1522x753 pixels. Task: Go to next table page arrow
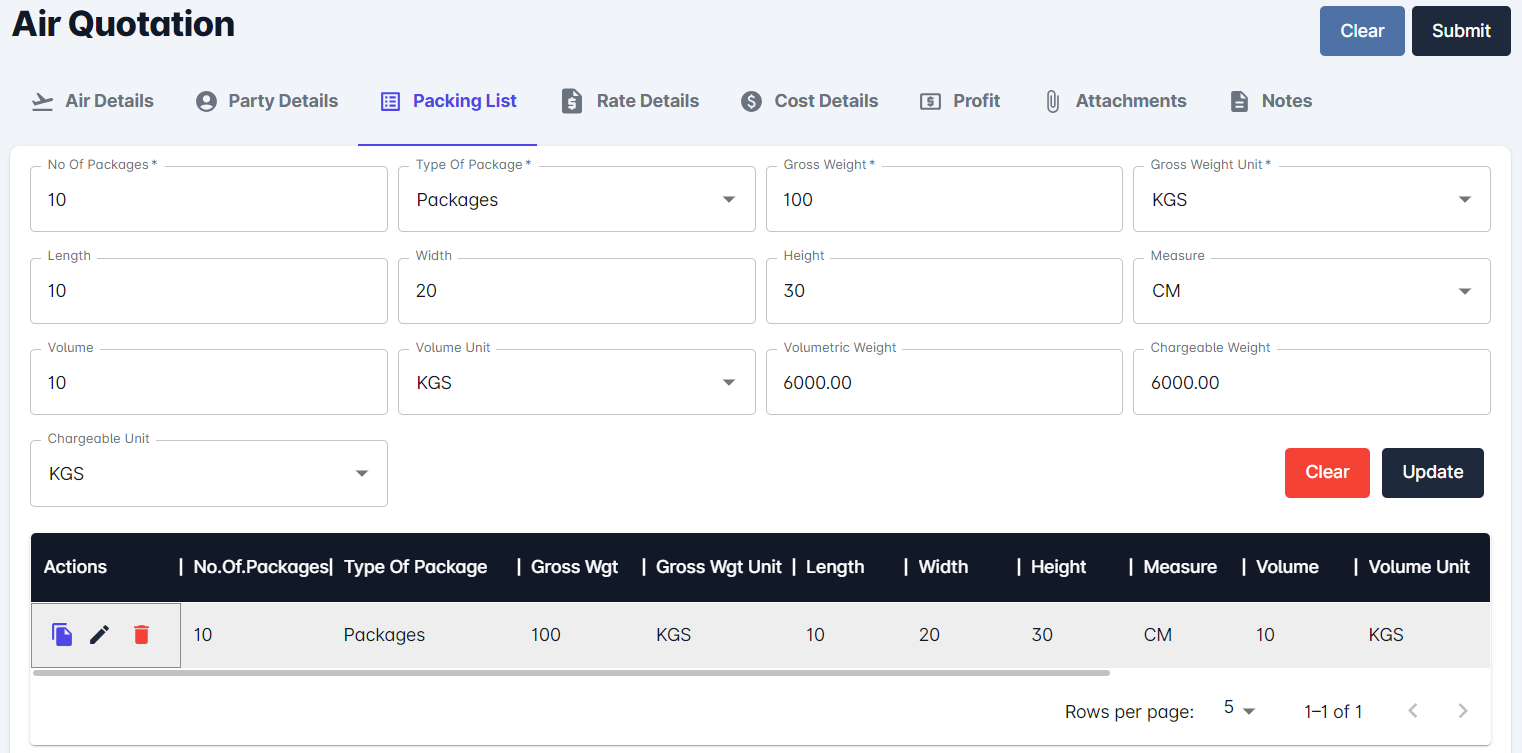[1463, 711]
